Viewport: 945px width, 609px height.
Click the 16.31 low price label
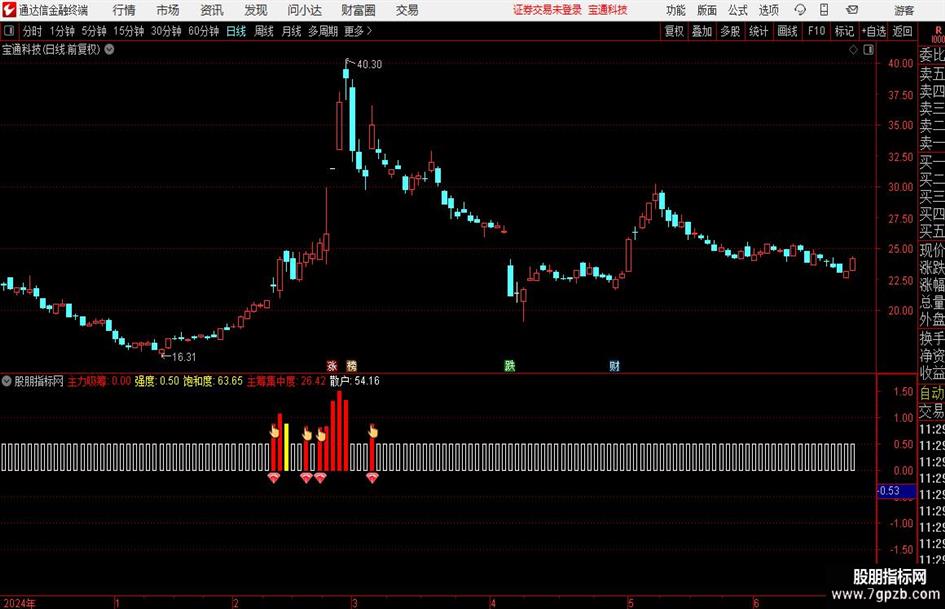point(184,357)
